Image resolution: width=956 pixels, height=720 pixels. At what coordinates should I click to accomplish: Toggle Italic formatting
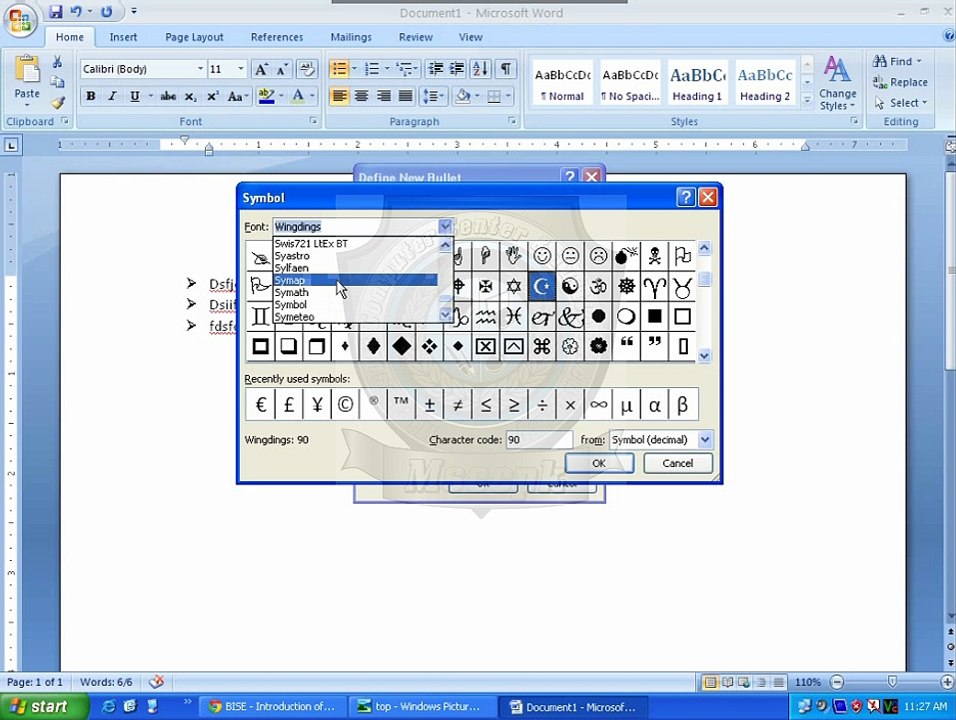tap(112, 96)
